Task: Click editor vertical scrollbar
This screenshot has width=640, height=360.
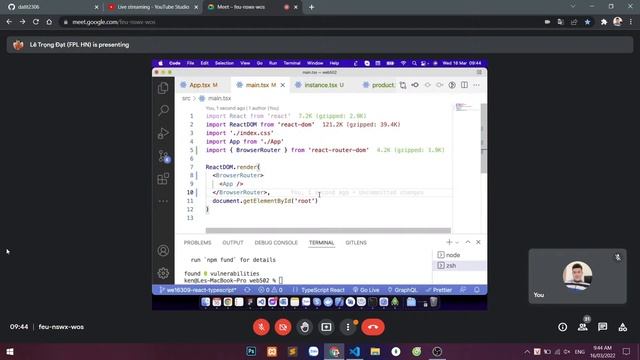Action: click(484, 138)
